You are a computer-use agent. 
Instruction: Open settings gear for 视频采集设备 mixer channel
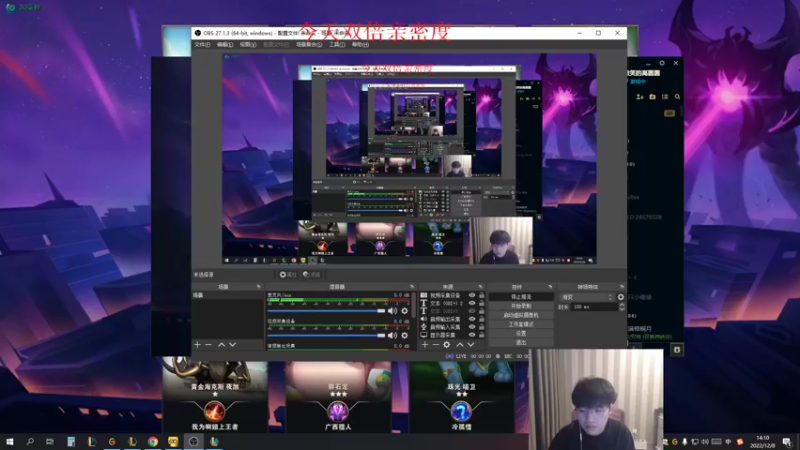(x=405, y=335)
